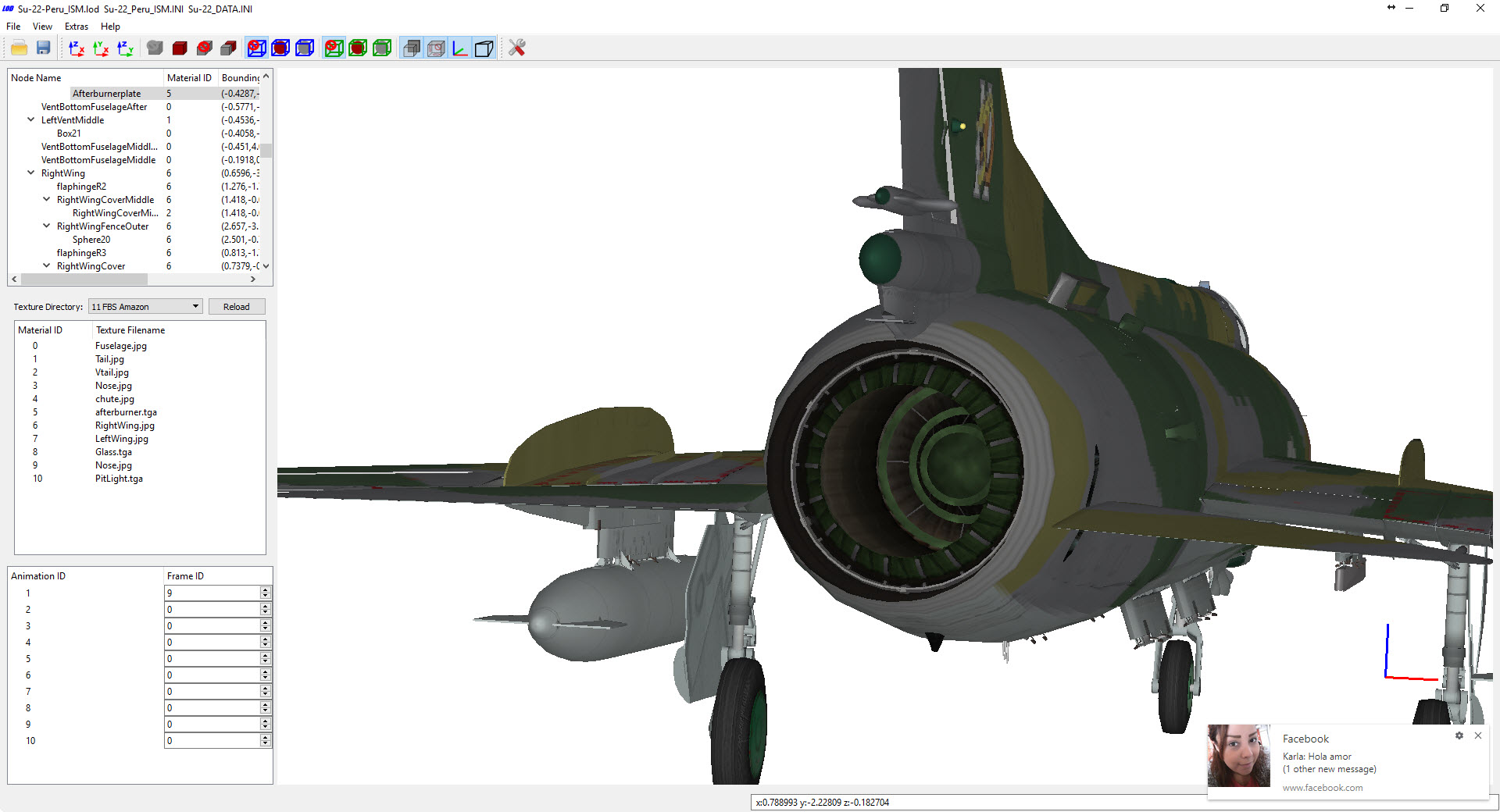Open settings with the wrench tools icon
The width and height of the screenshot is (1500, 812).
(x=516, y=48)
